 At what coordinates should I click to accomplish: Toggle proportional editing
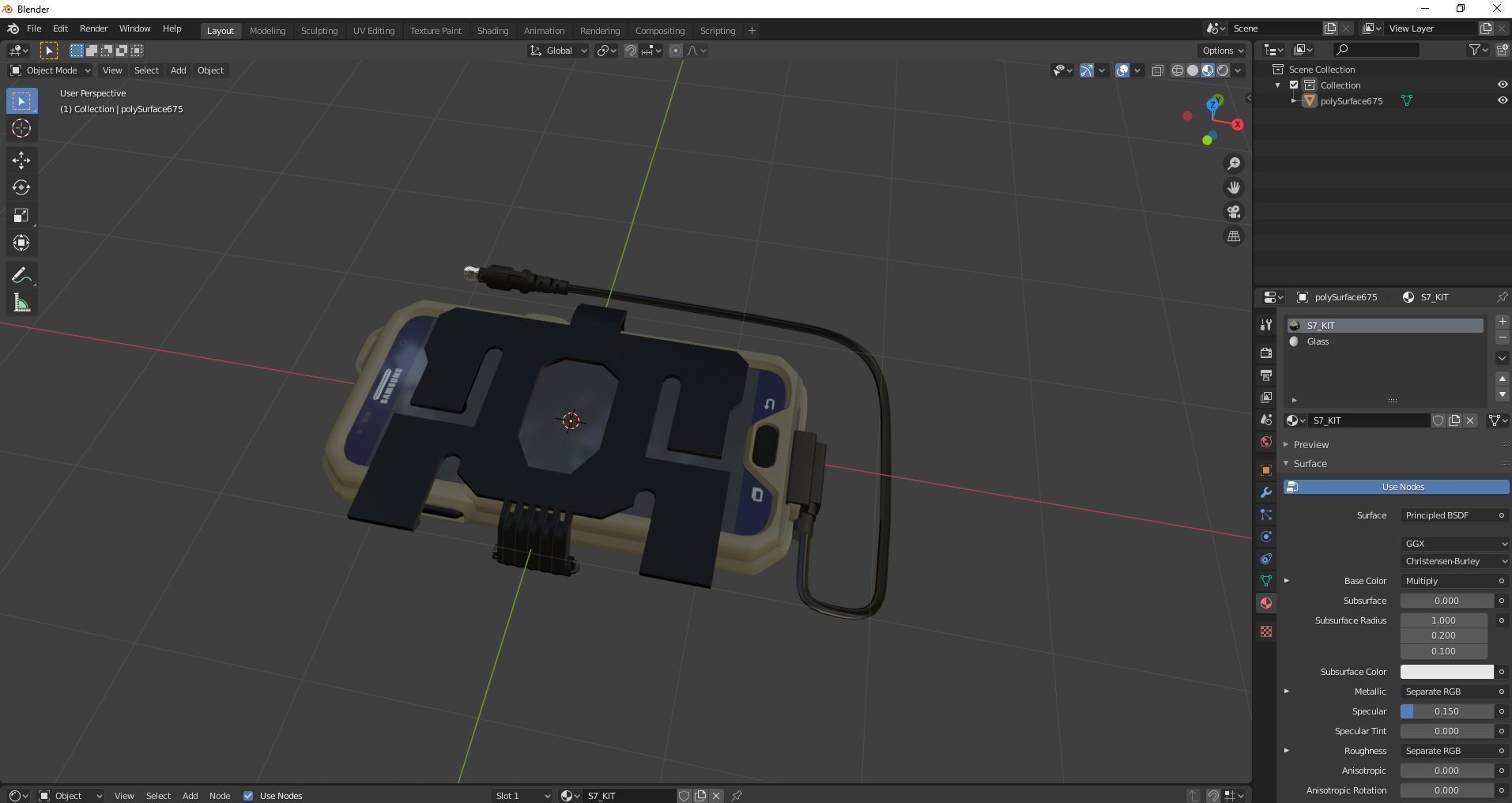[x=676, y=51]
